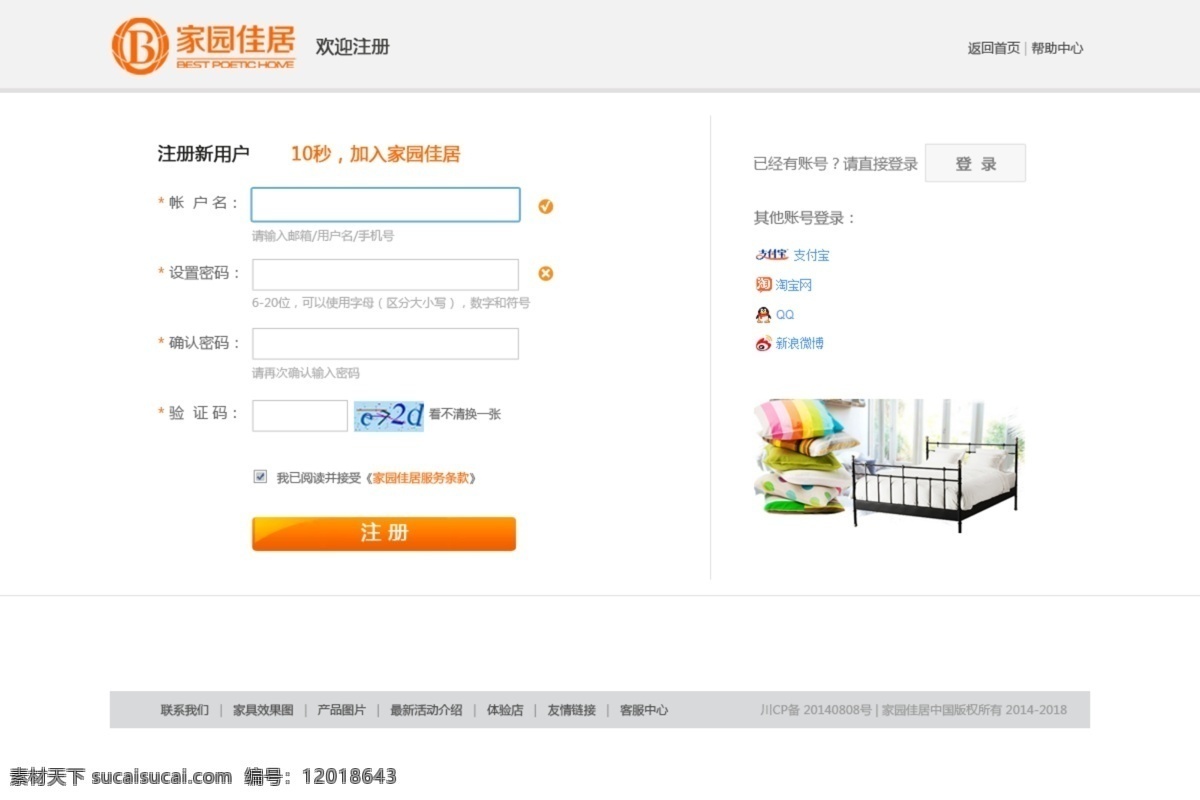
Task: Toggle the 我已阅读并接受 agreement checkbox
Action: [260, 477]
